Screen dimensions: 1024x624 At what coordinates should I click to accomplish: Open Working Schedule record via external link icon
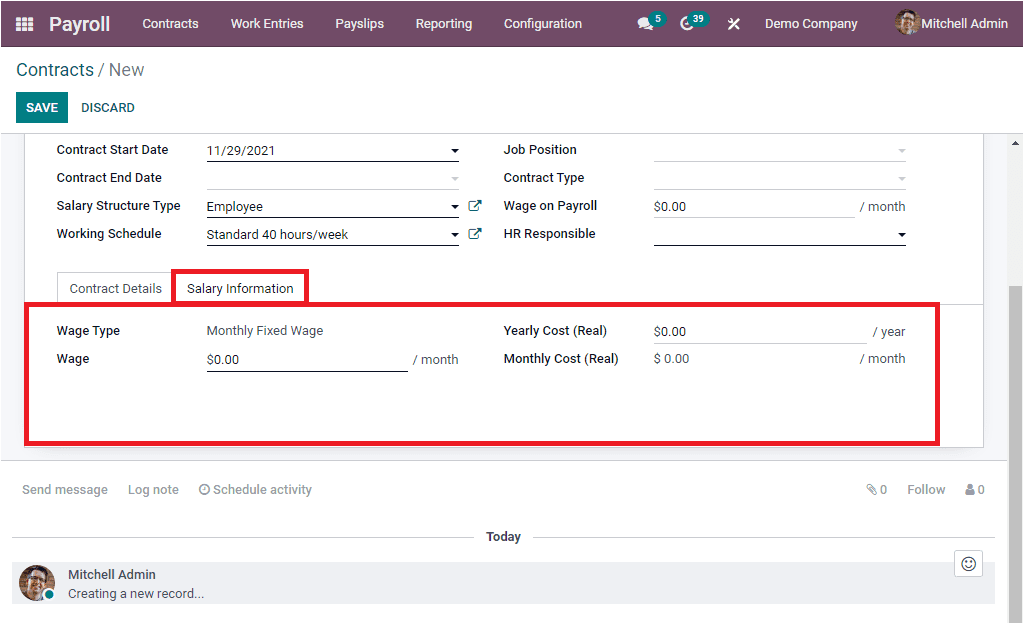[475, 233]
